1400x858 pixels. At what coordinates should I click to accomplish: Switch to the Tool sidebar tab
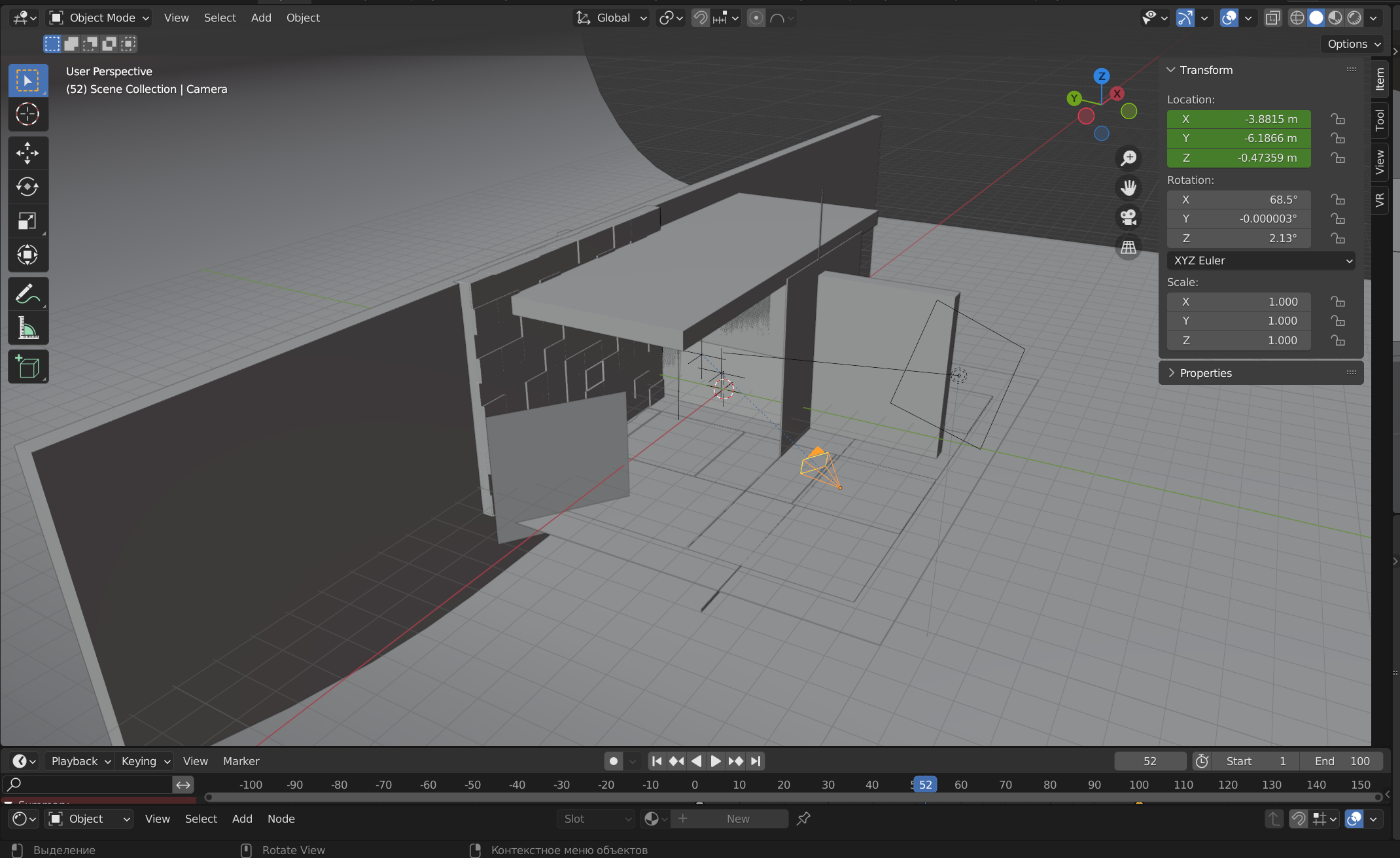1380,120
